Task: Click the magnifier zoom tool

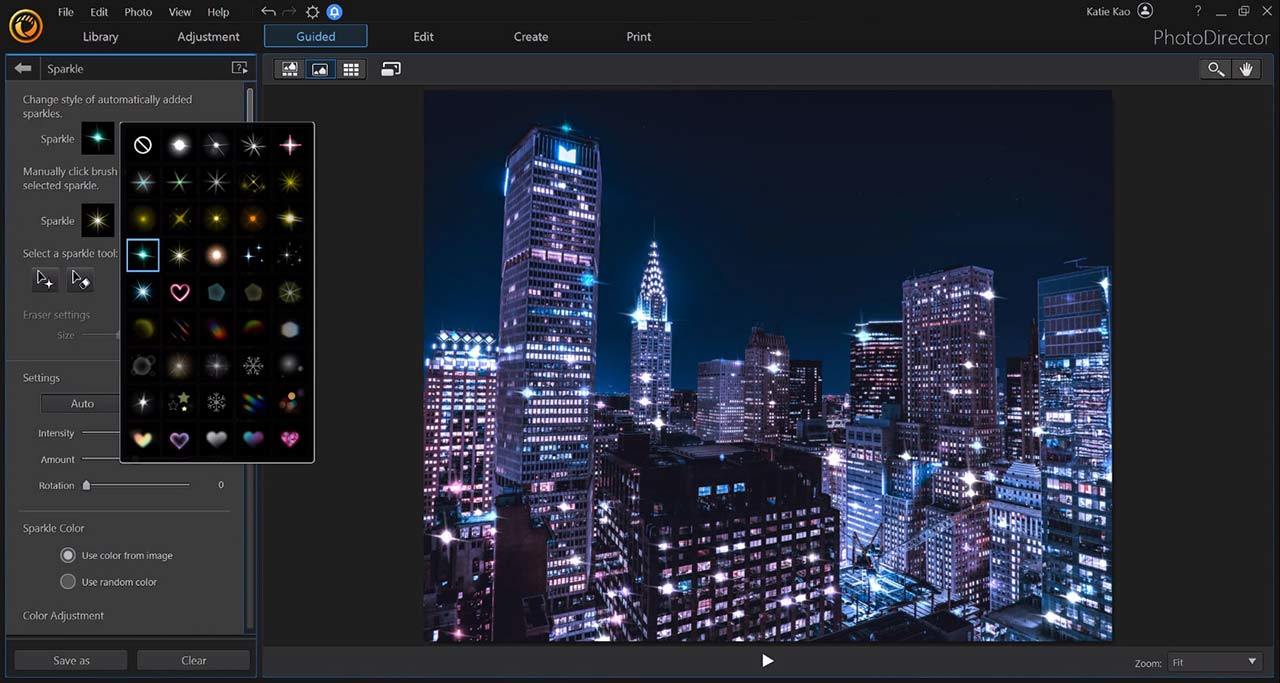Action: 1215,69
